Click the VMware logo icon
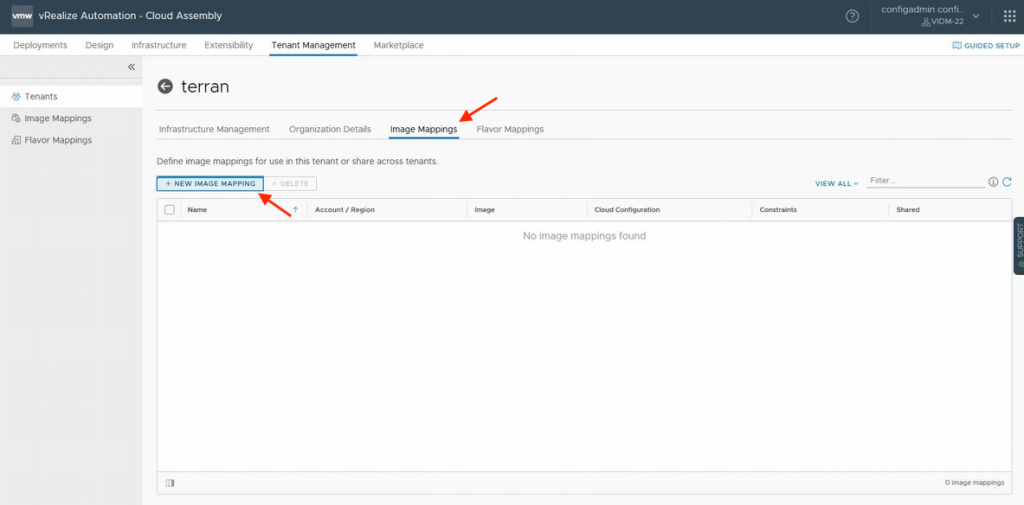 [22, 16]
